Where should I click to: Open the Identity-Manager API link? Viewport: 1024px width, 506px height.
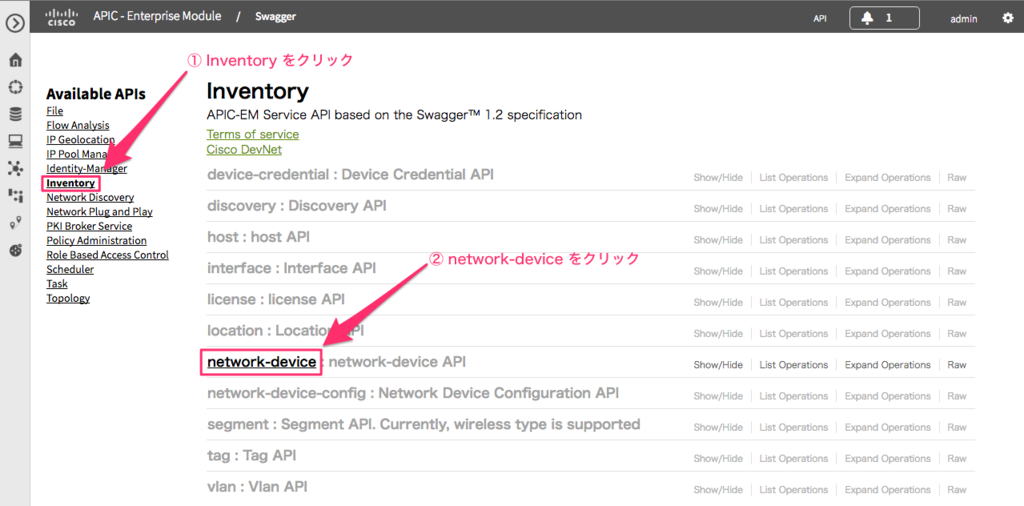click(86, 168)
